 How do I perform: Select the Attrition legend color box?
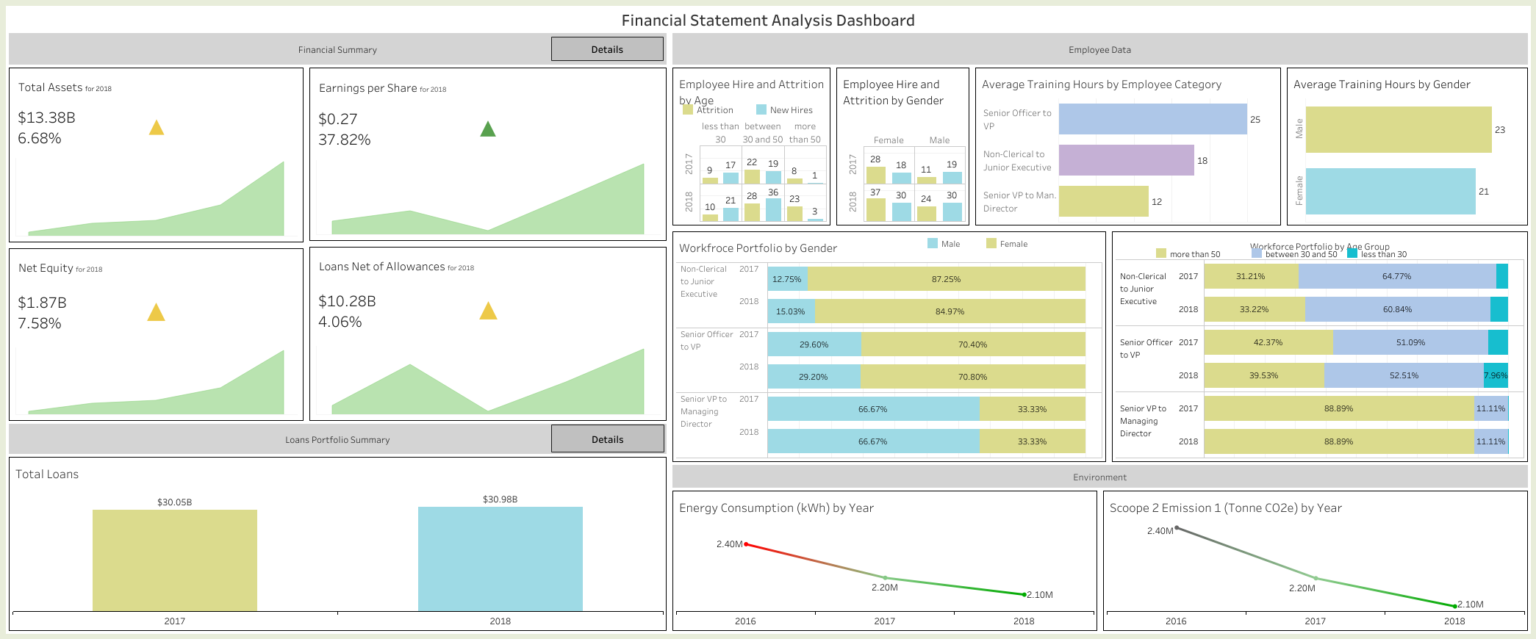coord(687,110)
